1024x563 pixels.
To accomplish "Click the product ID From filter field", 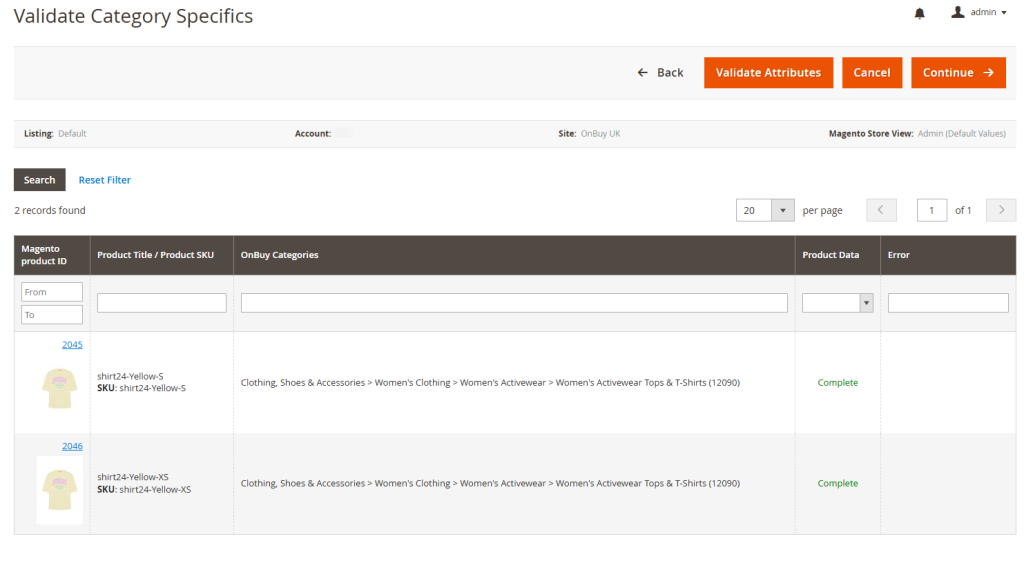I will (52, 292).
